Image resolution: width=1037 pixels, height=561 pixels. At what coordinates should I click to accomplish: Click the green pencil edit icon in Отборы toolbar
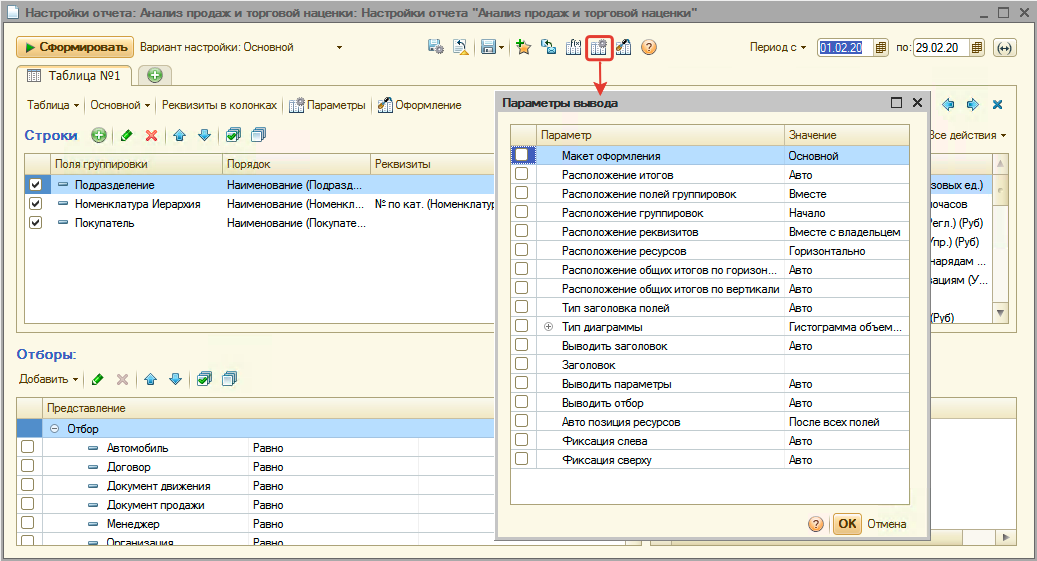click(x=98, y=379)
